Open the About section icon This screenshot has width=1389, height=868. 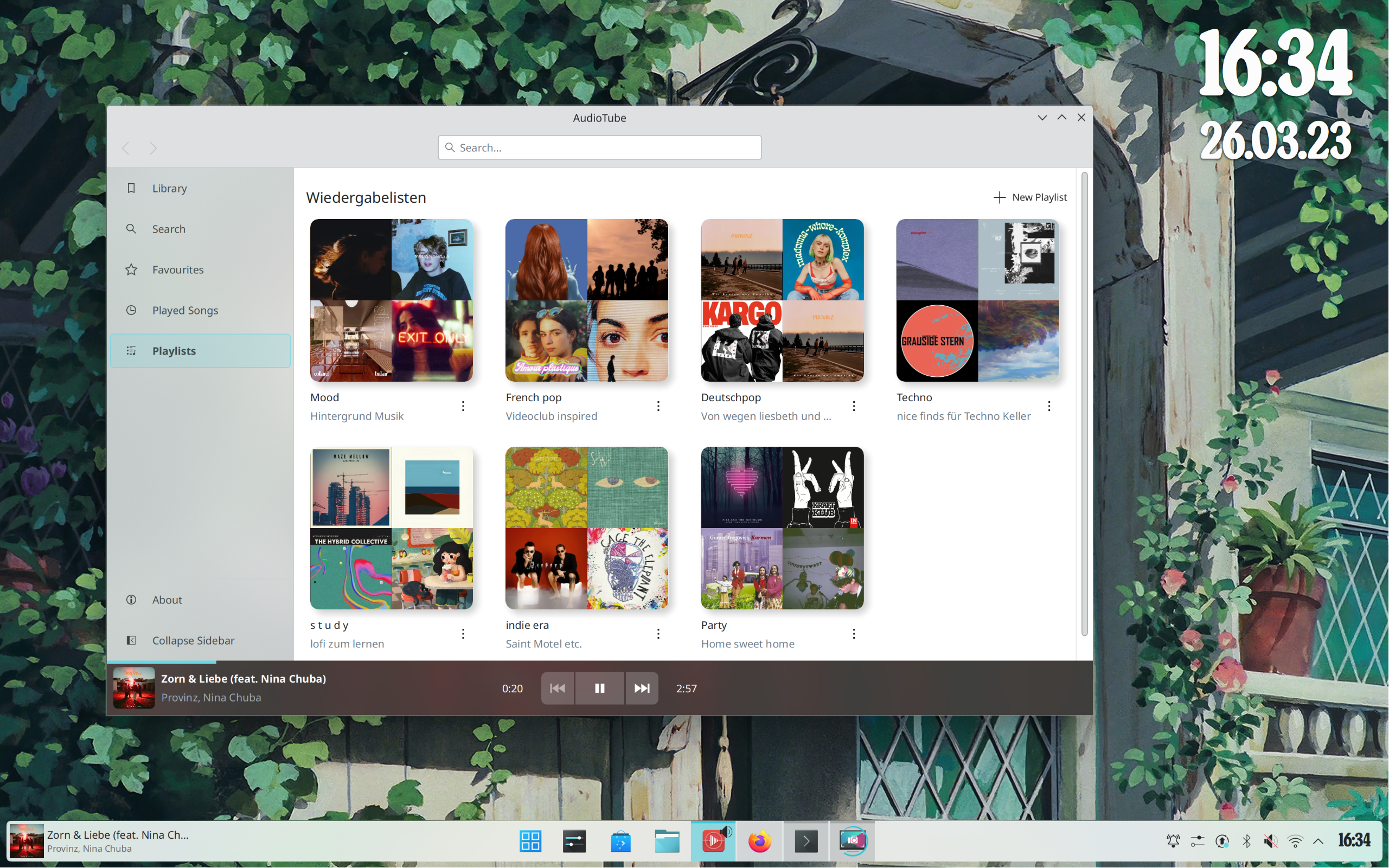[130, 599]
